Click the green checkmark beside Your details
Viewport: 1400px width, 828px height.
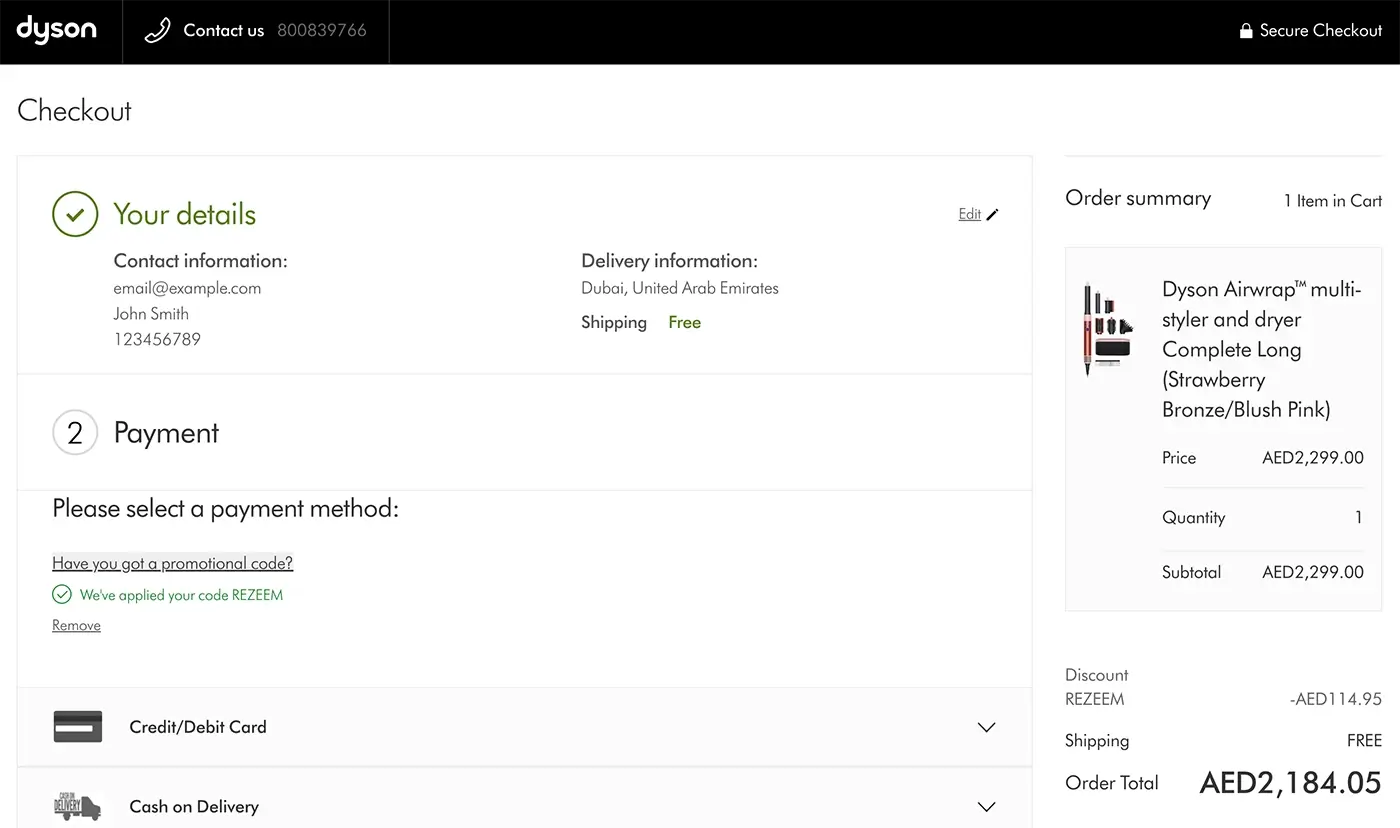point(75,214)
